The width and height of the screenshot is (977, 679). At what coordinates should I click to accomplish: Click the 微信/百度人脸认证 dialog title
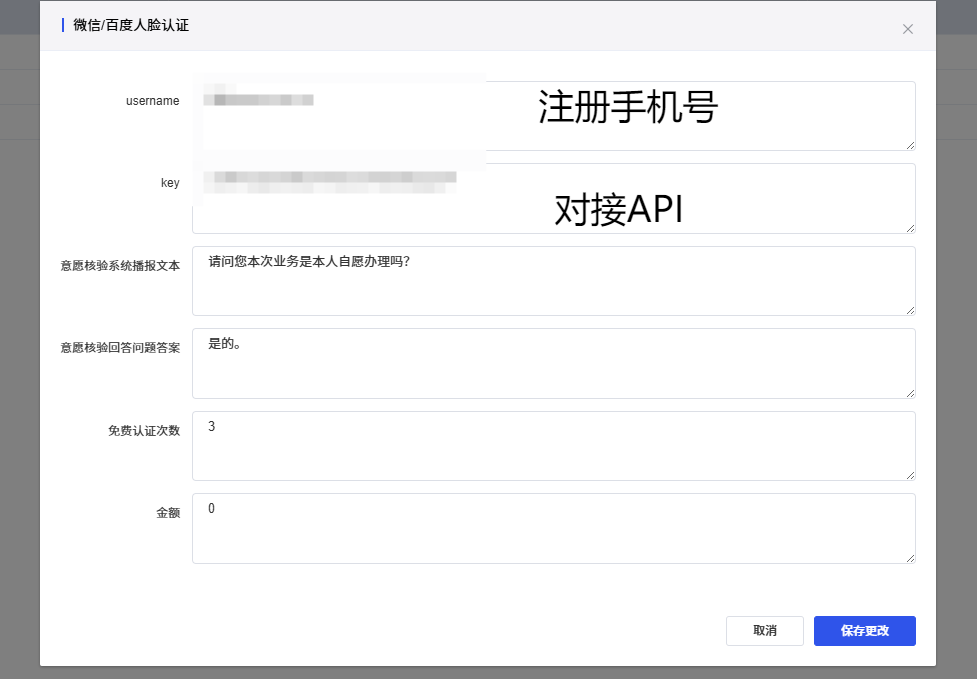(131, 25)
